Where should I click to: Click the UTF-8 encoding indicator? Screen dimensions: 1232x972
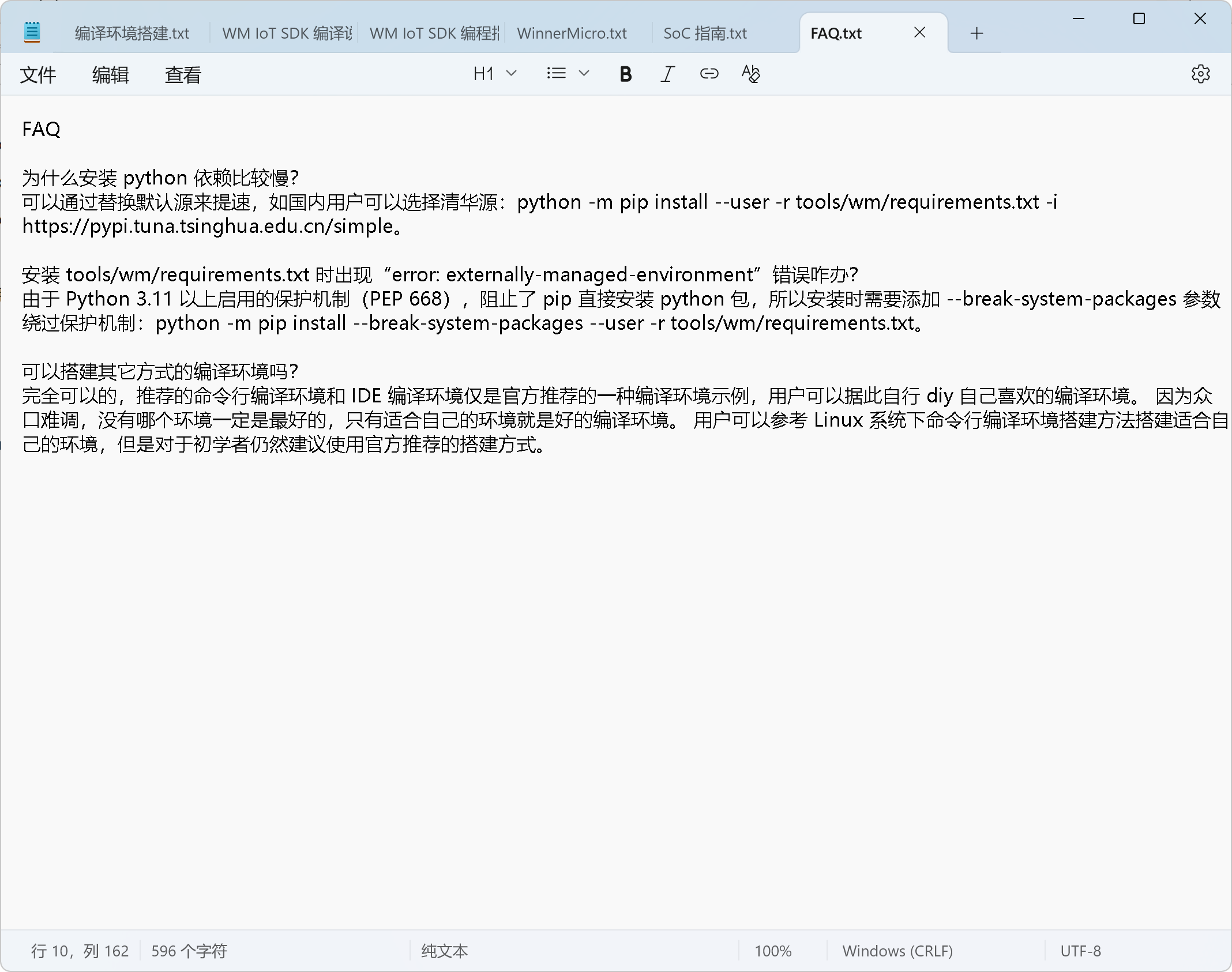point(1080,951)
